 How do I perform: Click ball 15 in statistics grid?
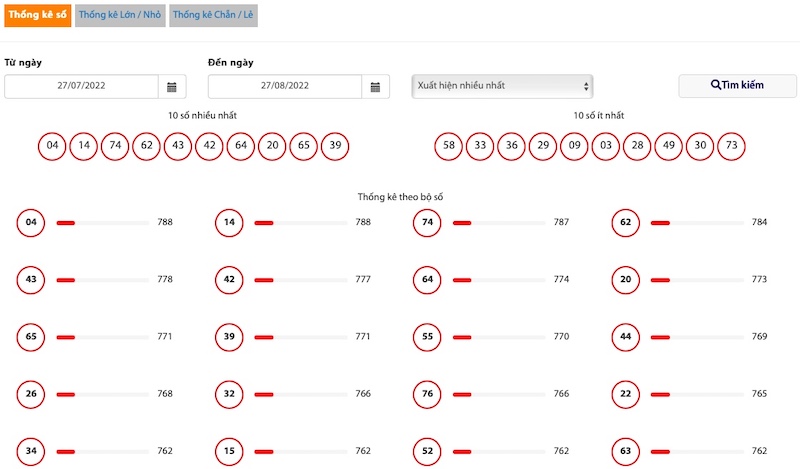coord(229,451)
